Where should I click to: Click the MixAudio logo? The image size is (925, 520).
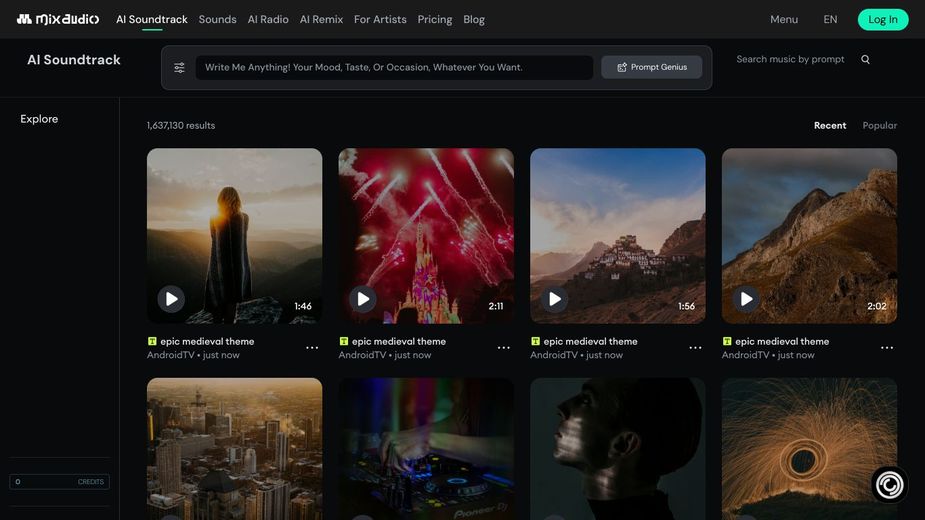coord(57,19)
